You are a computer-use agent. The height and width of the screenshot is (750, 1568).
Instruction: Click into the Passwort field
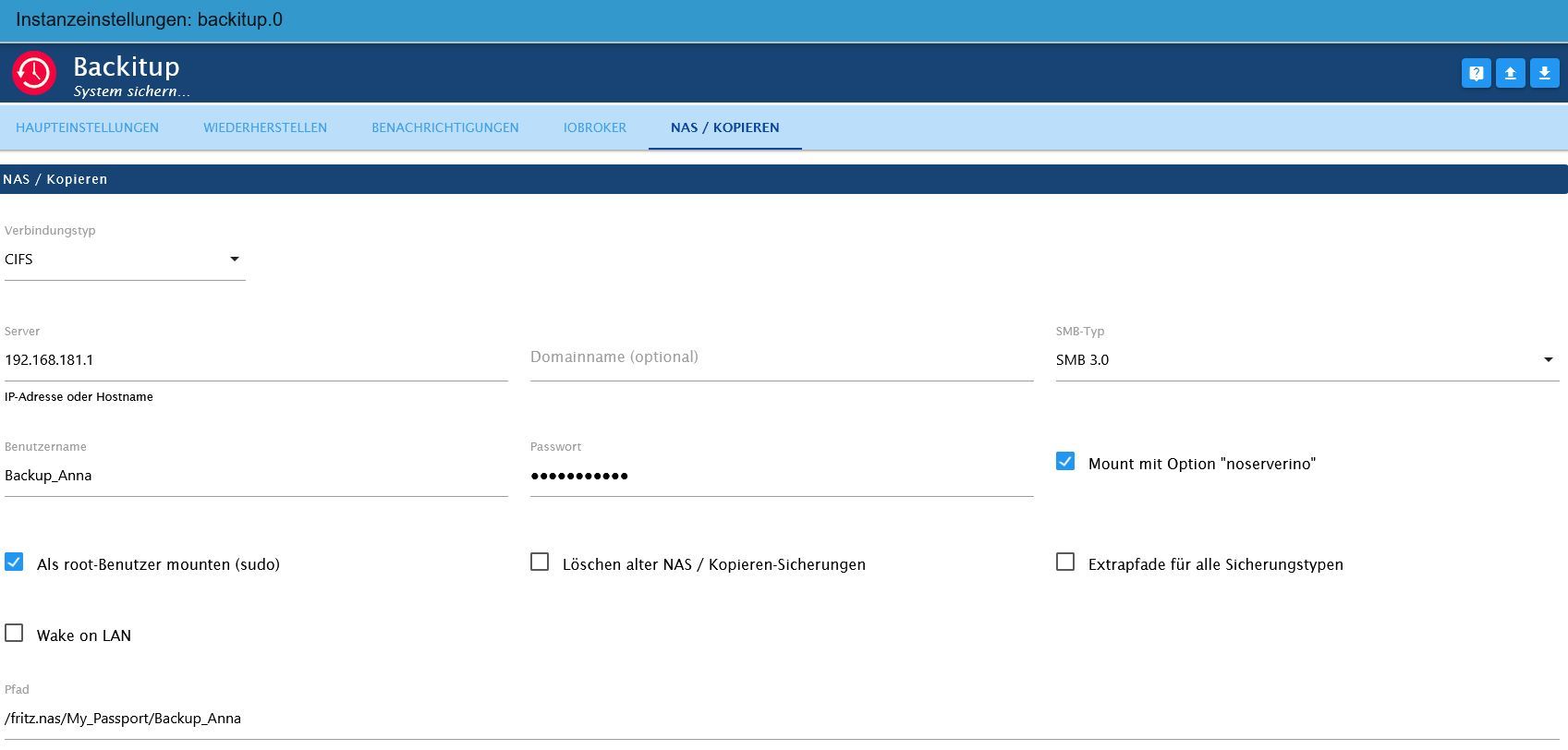(782, 476)
